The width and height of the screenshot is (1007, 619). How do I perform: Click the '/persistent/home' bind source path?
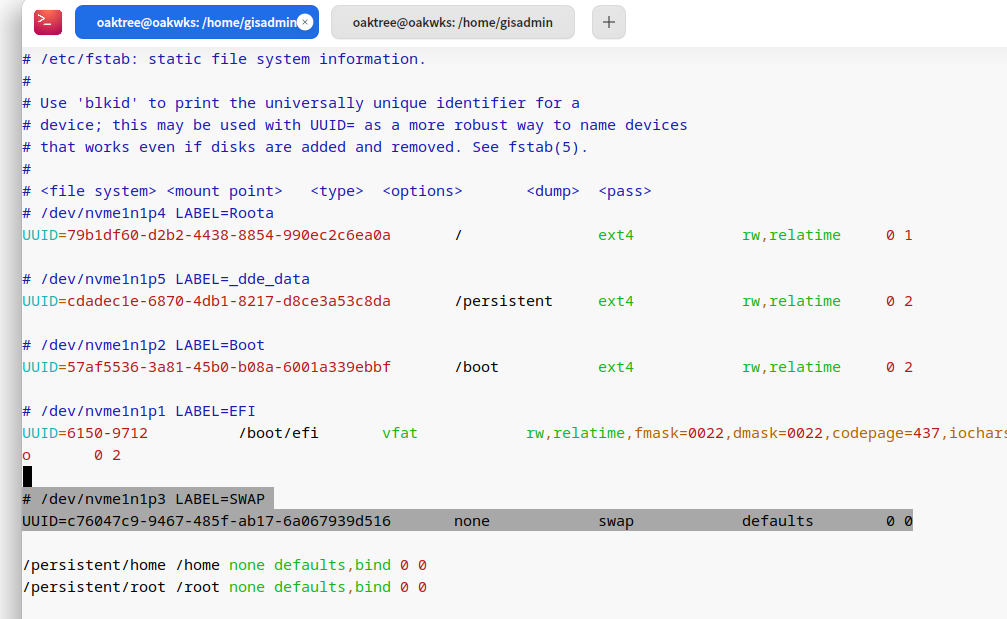point(94,565)
